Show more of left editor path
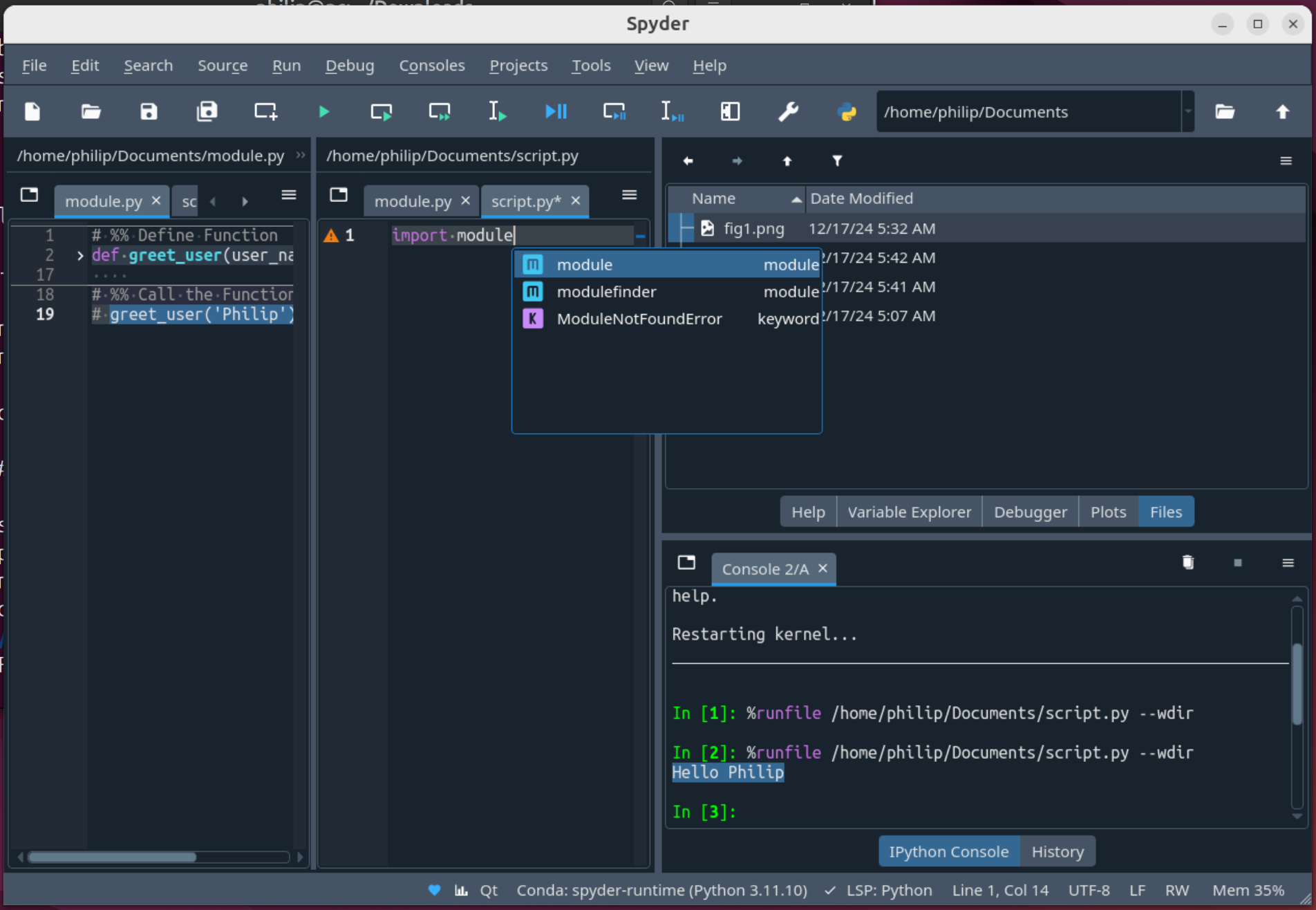The height and width of the screenshot is (910, 1316). click(x=301, y=156)
